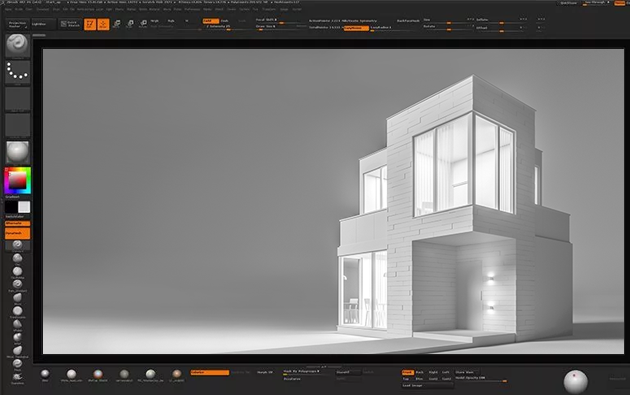Viewport: 630px width, 395px height.
Task: Choose the Move Topological brush icon
Action: [17, 350]
